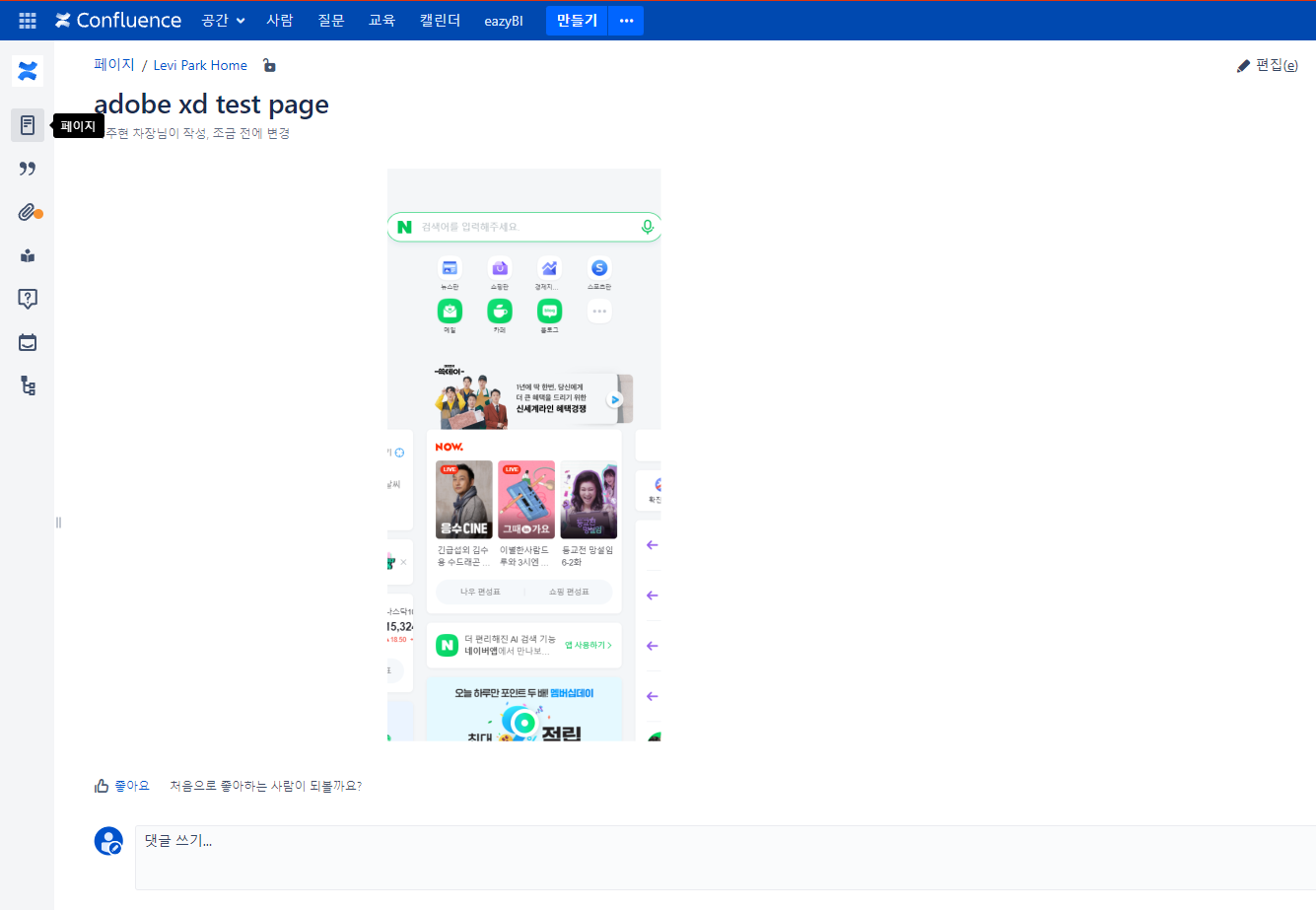Click the NOW. logo in the mockup
Screen dimensions: 1316x910
tap(449, 447)
